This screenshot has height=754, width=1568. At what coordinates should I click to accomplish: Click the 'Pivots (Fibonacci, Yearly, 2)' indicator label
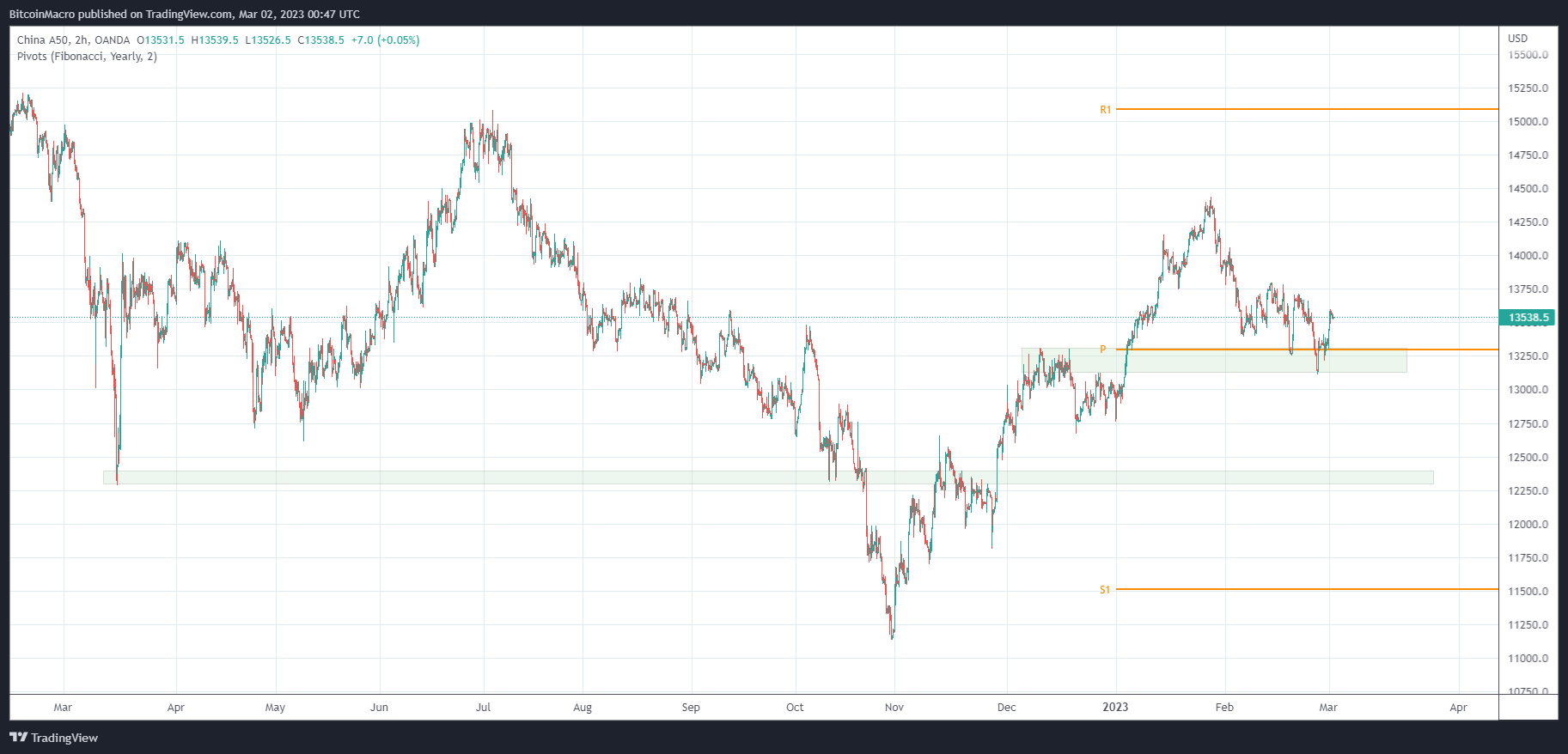coord(87,57)
